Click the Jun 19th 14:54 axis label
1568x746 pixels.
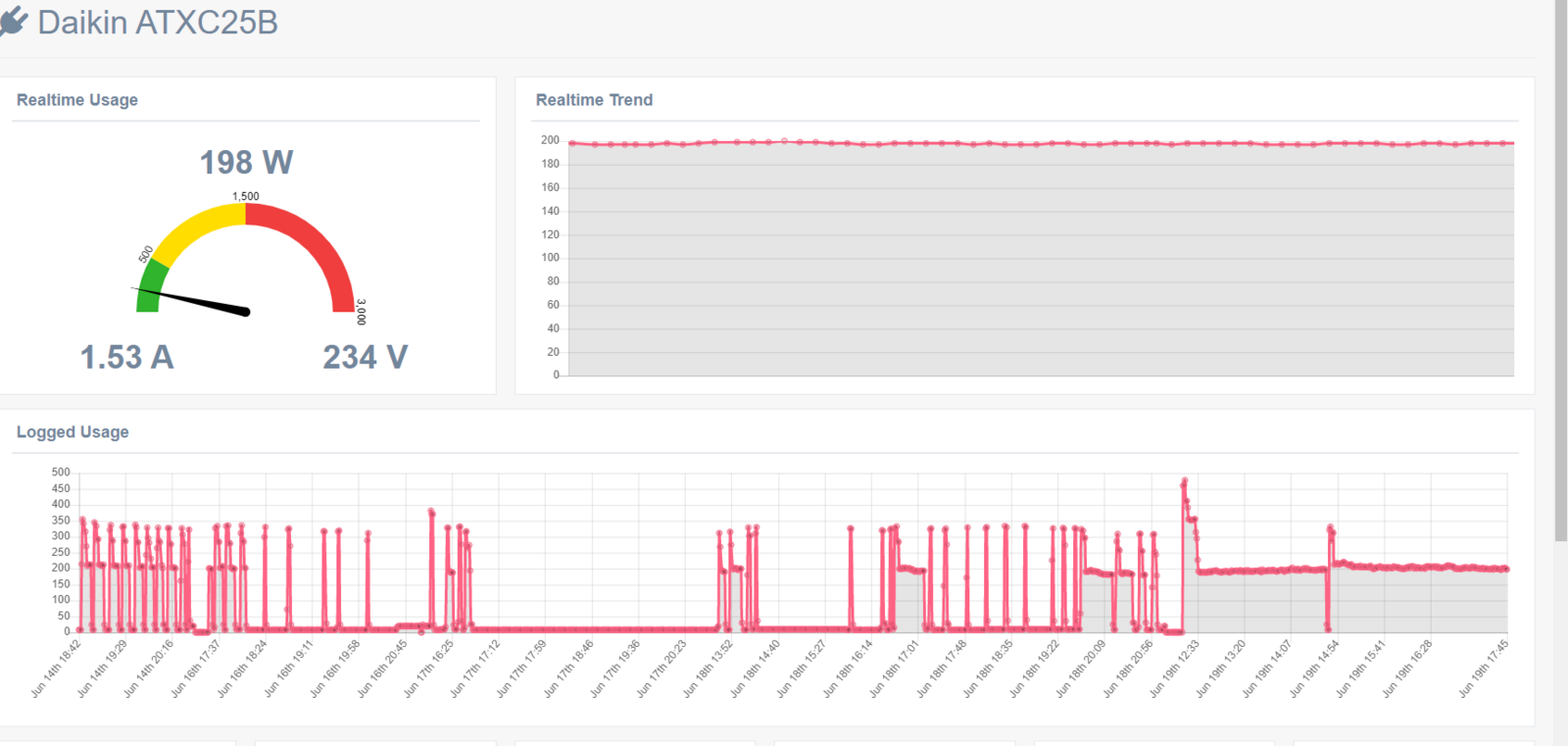(1314, 668)
